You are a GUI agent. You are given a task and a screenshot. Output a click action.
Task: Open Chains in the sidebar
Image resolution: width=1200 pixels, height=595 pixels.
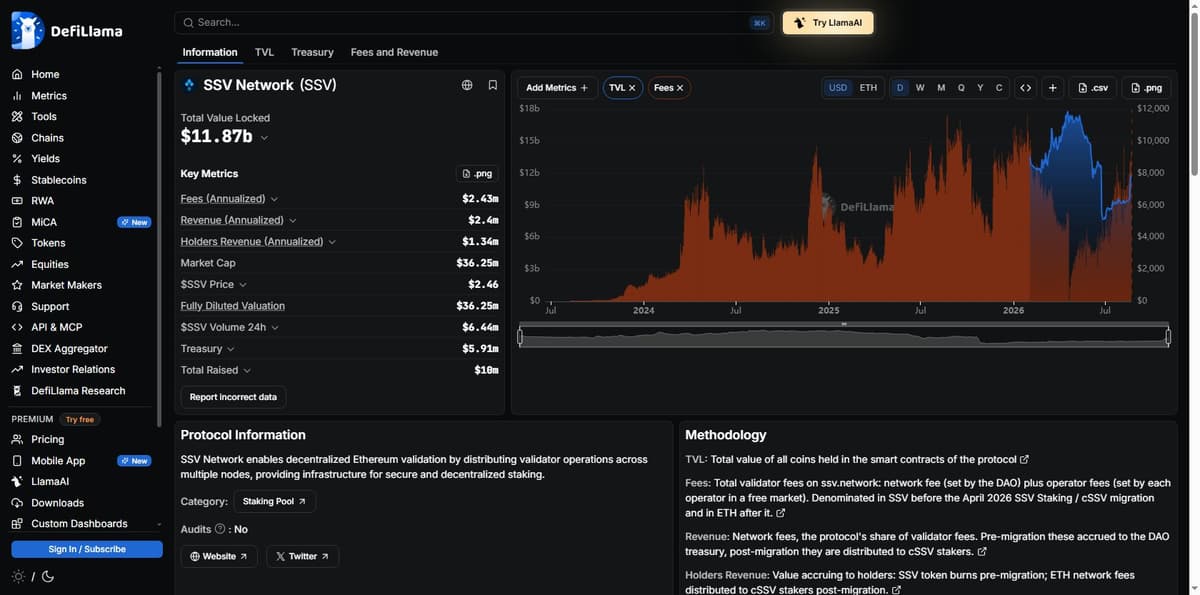pos(47,138)
